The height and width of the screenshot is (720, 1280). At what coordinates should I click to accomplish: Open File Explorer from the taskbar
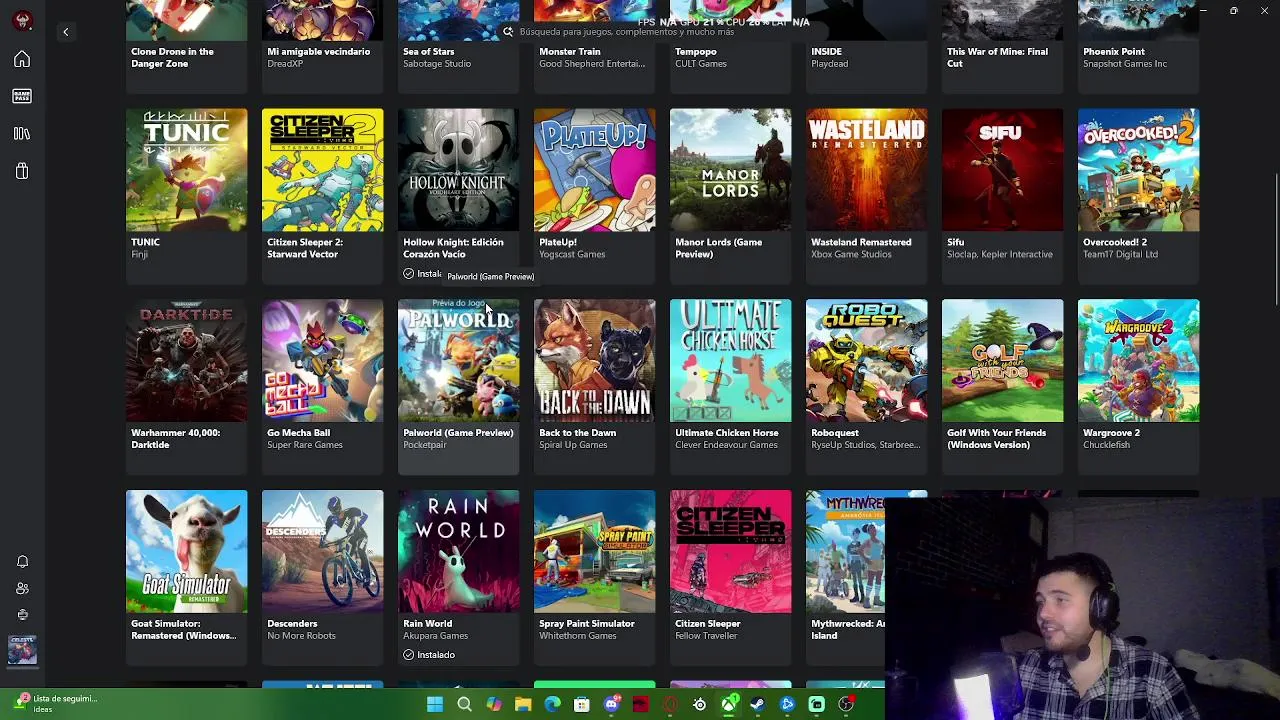(x=523, y=704)
